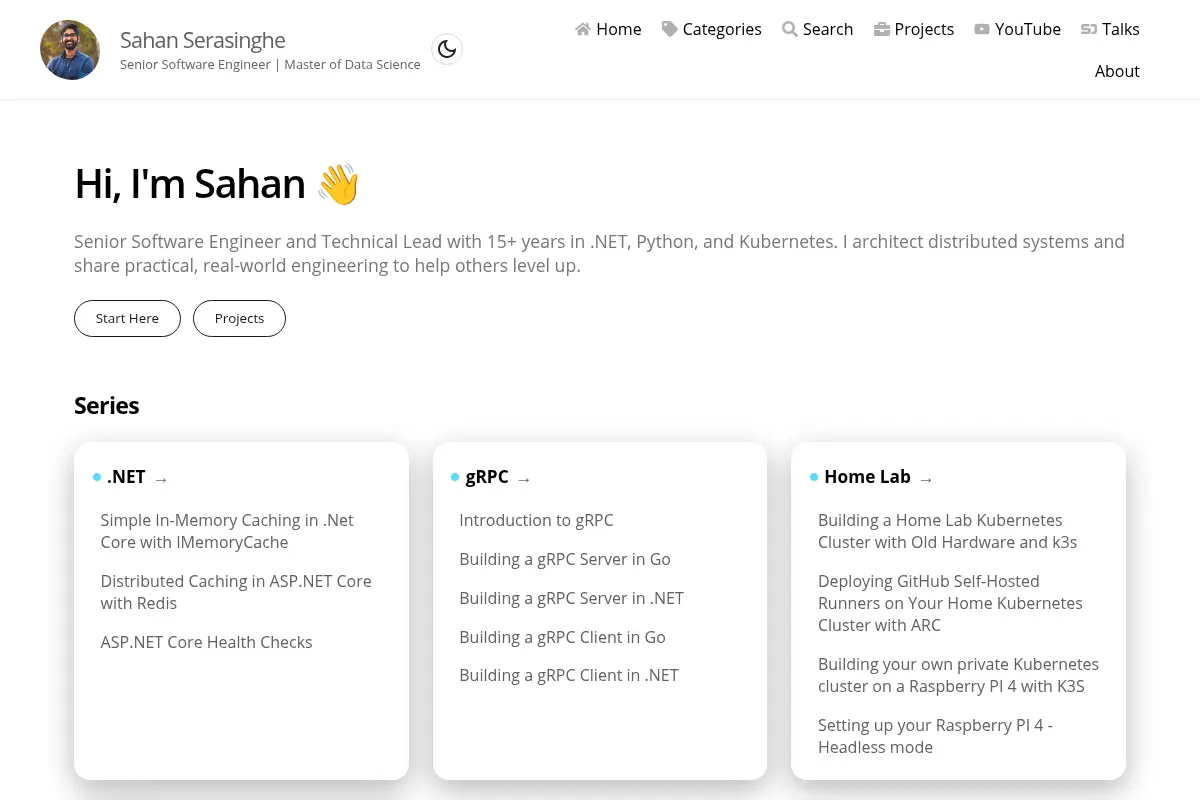The image size is (1200, 800).
Task: Open Simple In-Memory Caching article
Action: pyautogui.click(x=227, y=531)
